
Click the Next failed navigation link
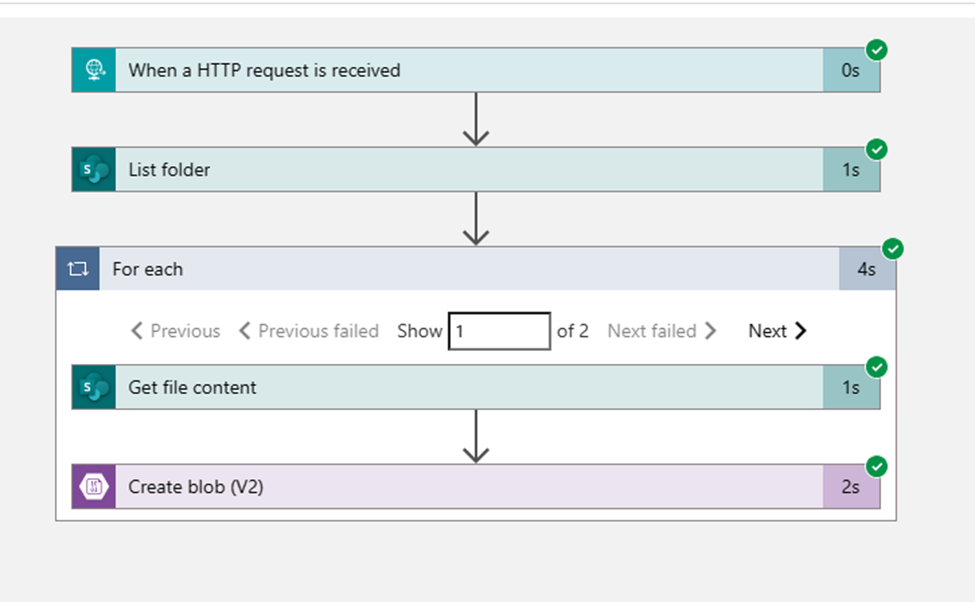(x=661, y=330)
